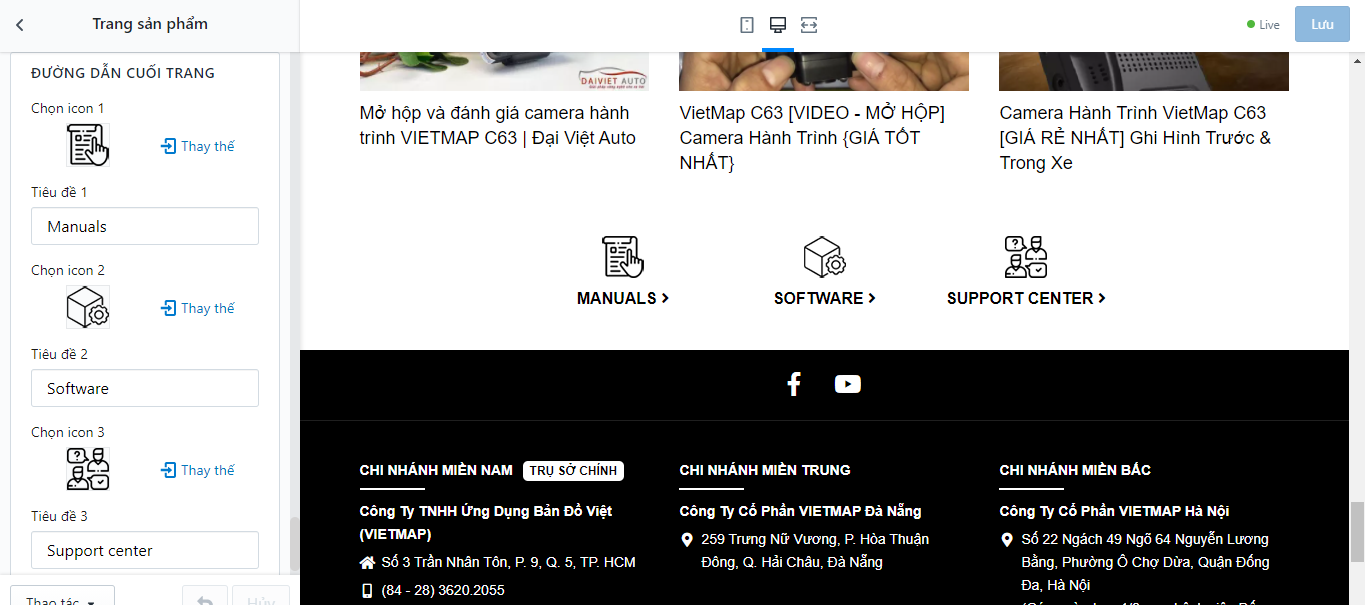The image size is (1365, 605).
Task: Open the SUPPORT CENTER link
Action: [1026, 298]
